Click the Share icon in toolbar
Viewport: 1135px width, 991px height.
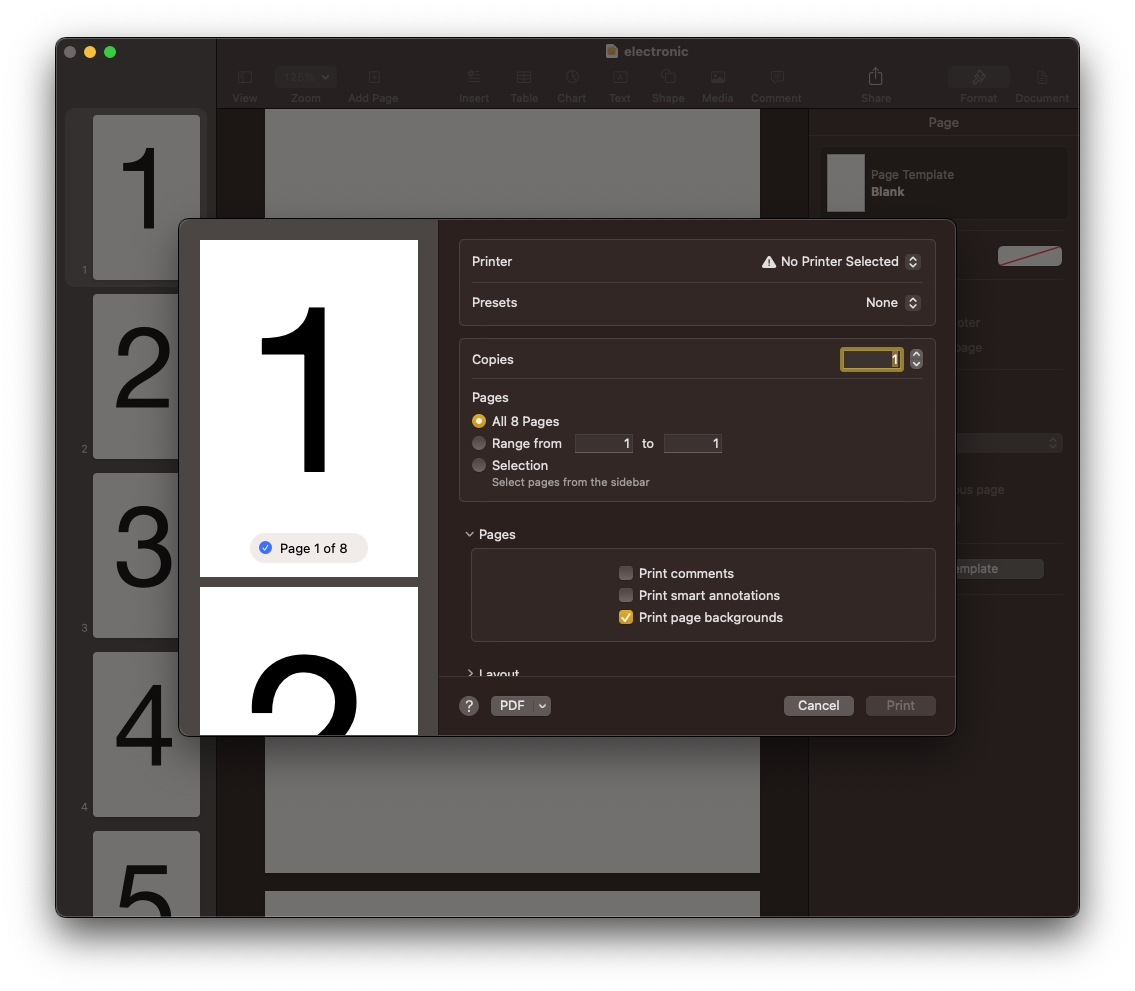pos(875,78)
